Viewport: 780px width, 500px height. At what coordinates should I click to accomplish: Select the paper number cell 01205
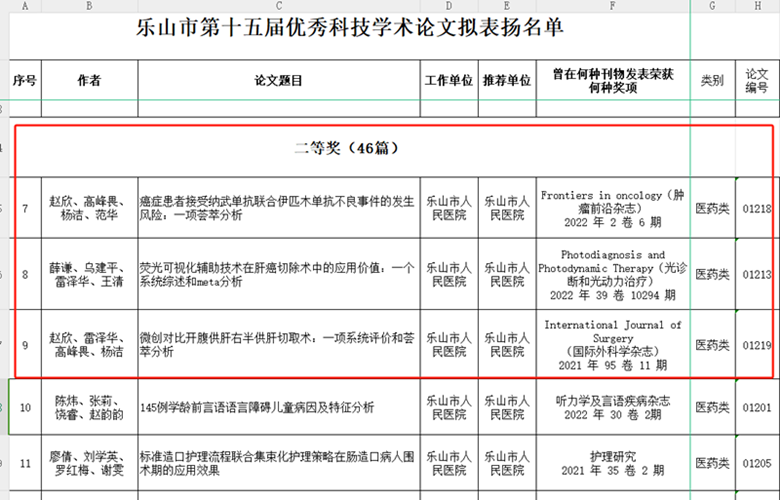coord(757,463)
